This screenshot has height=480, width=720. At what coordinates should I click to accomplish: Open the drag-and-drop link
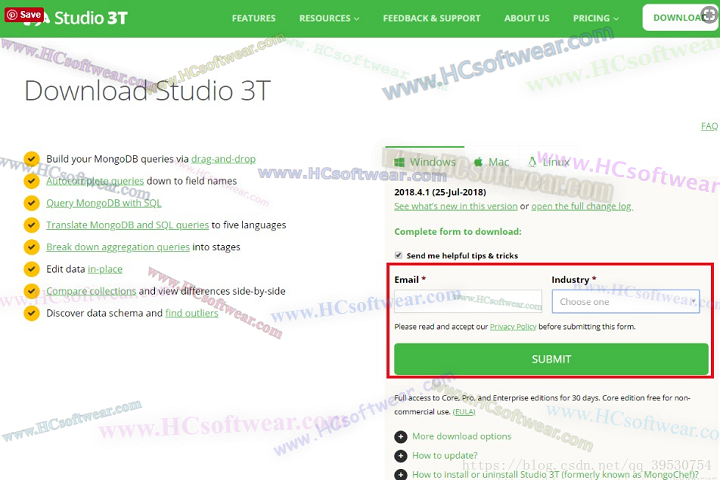pos(223,159)
